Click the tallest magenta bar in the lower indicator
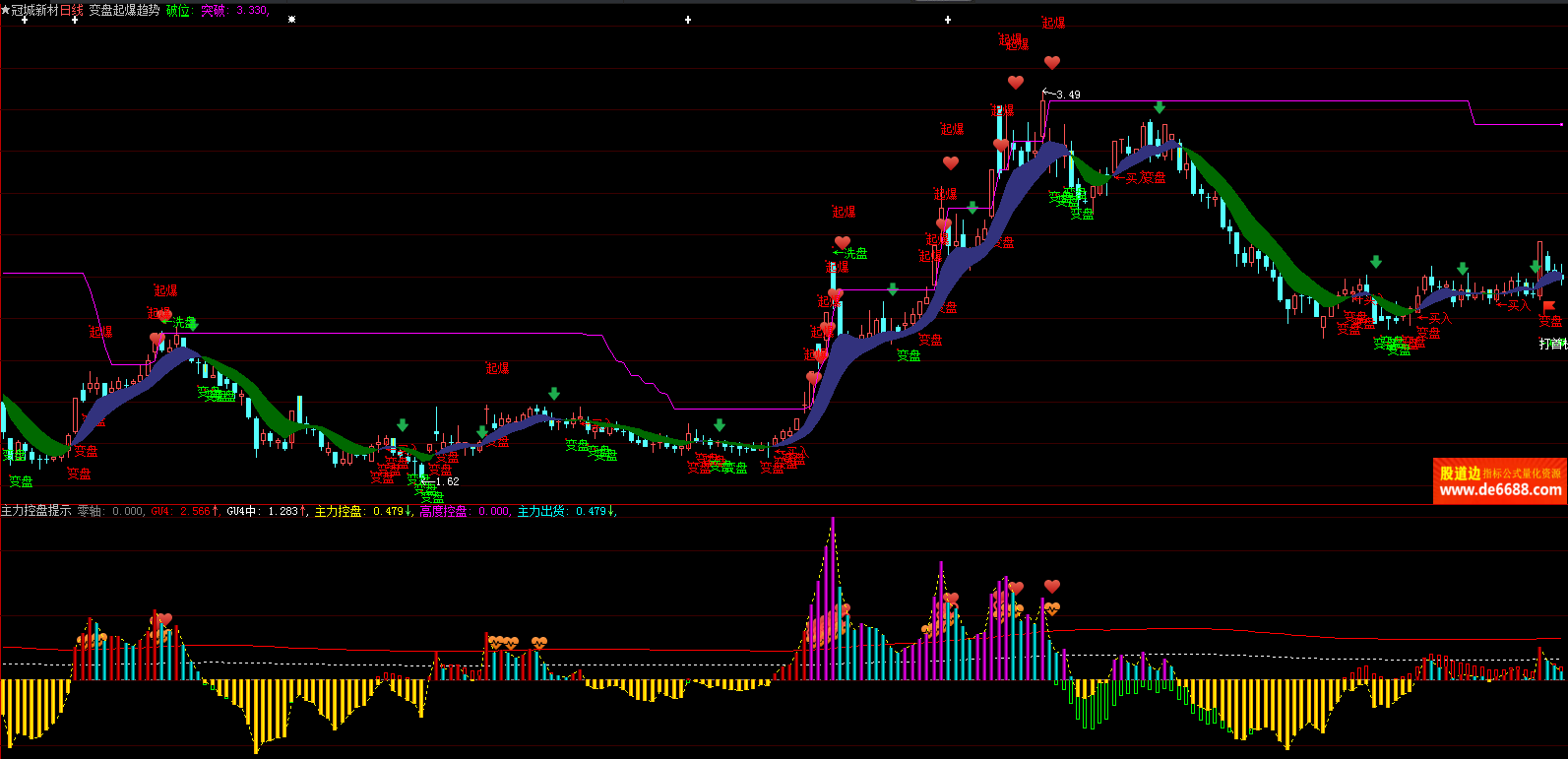Viewport: 1568px width, 759px height. [x=833, y=599]
